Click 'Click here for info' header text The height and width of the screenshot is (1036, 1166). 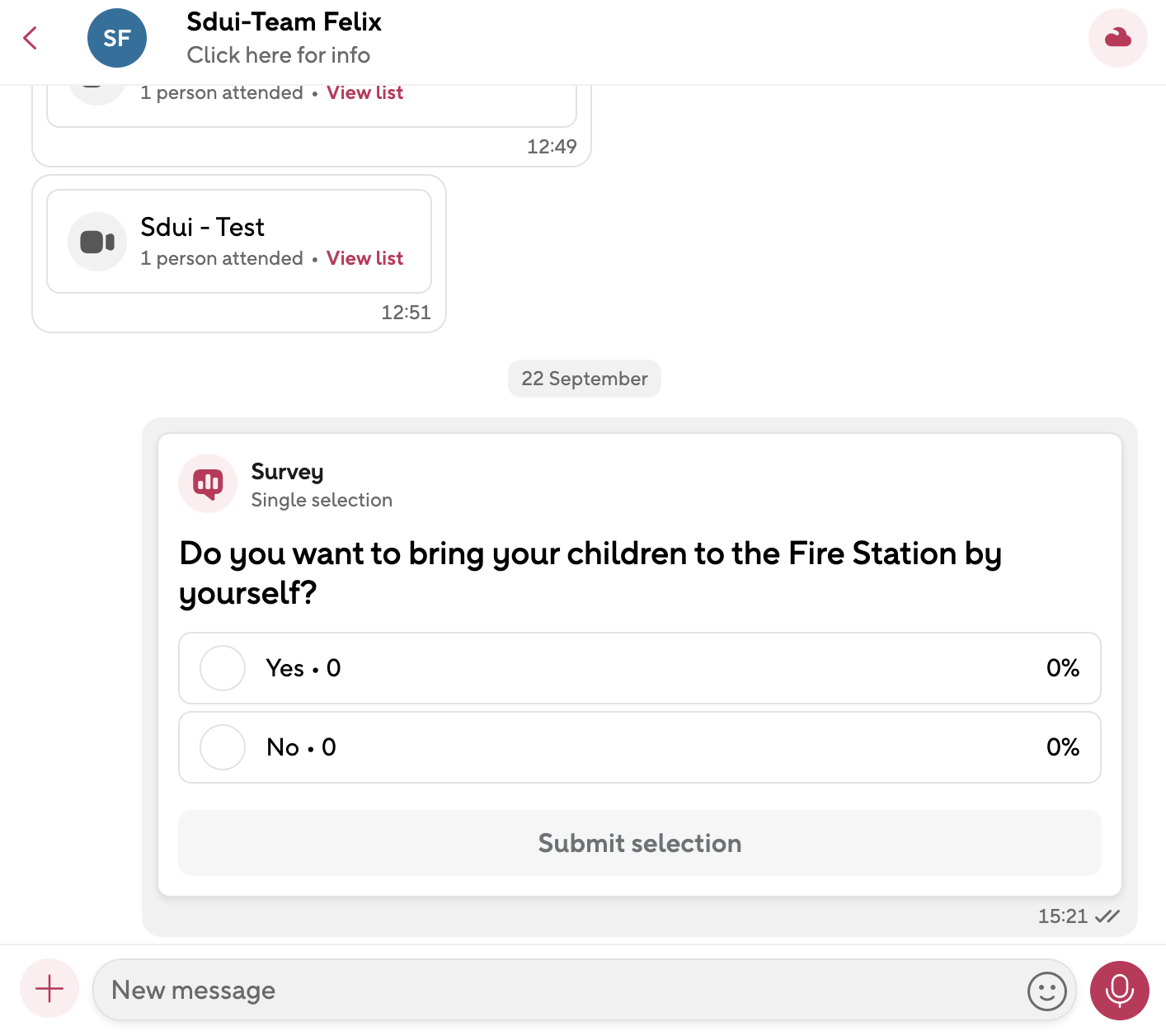point(278,55)
